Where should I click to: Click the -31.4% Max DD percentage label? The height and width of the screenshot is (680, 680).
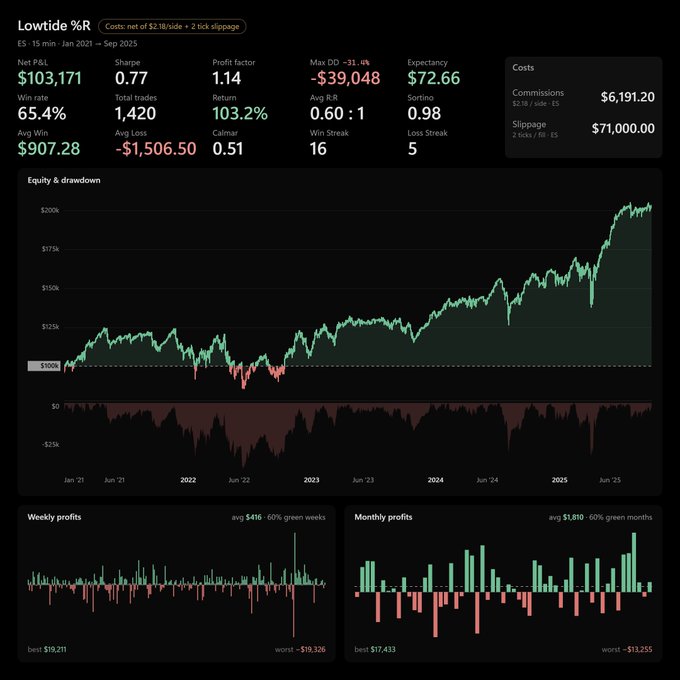pyautogui.click(x=356, y=62)
